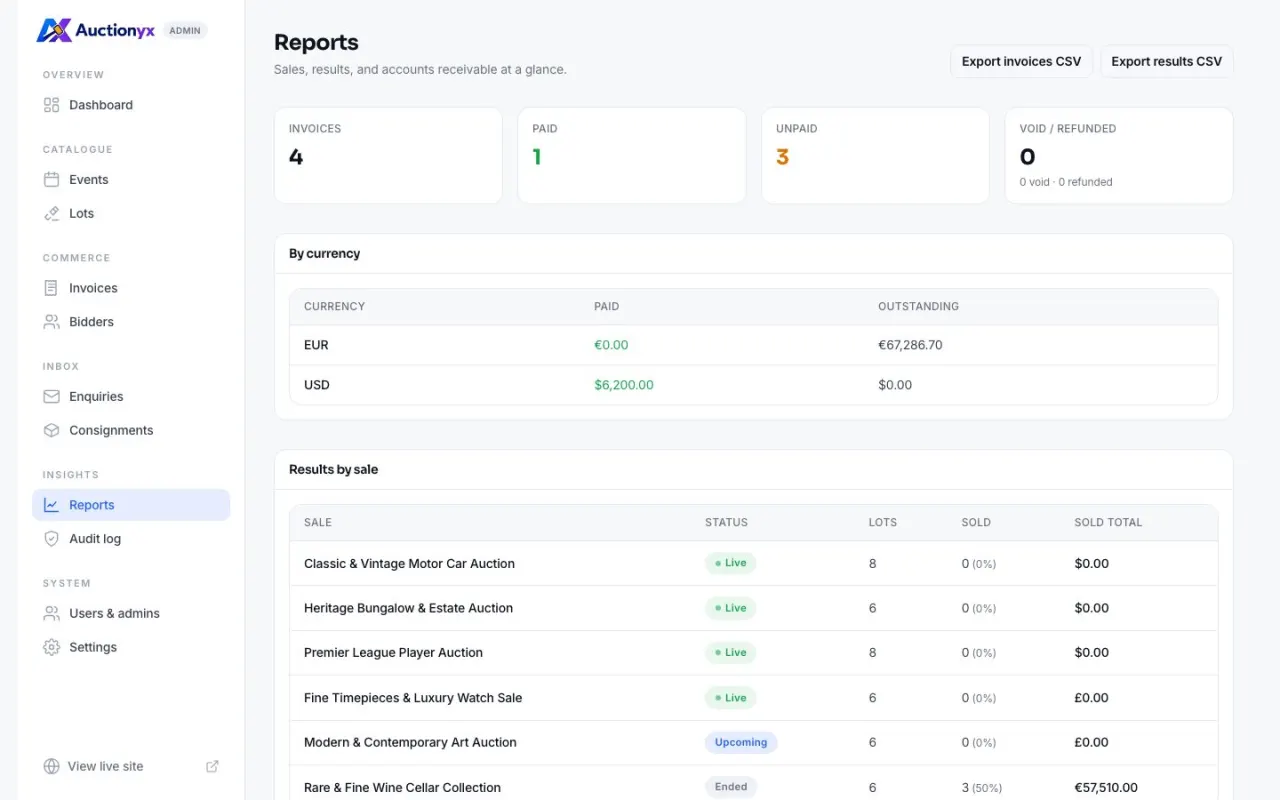
Task: Click the Settings gear icon
Action: coord(52,648)
